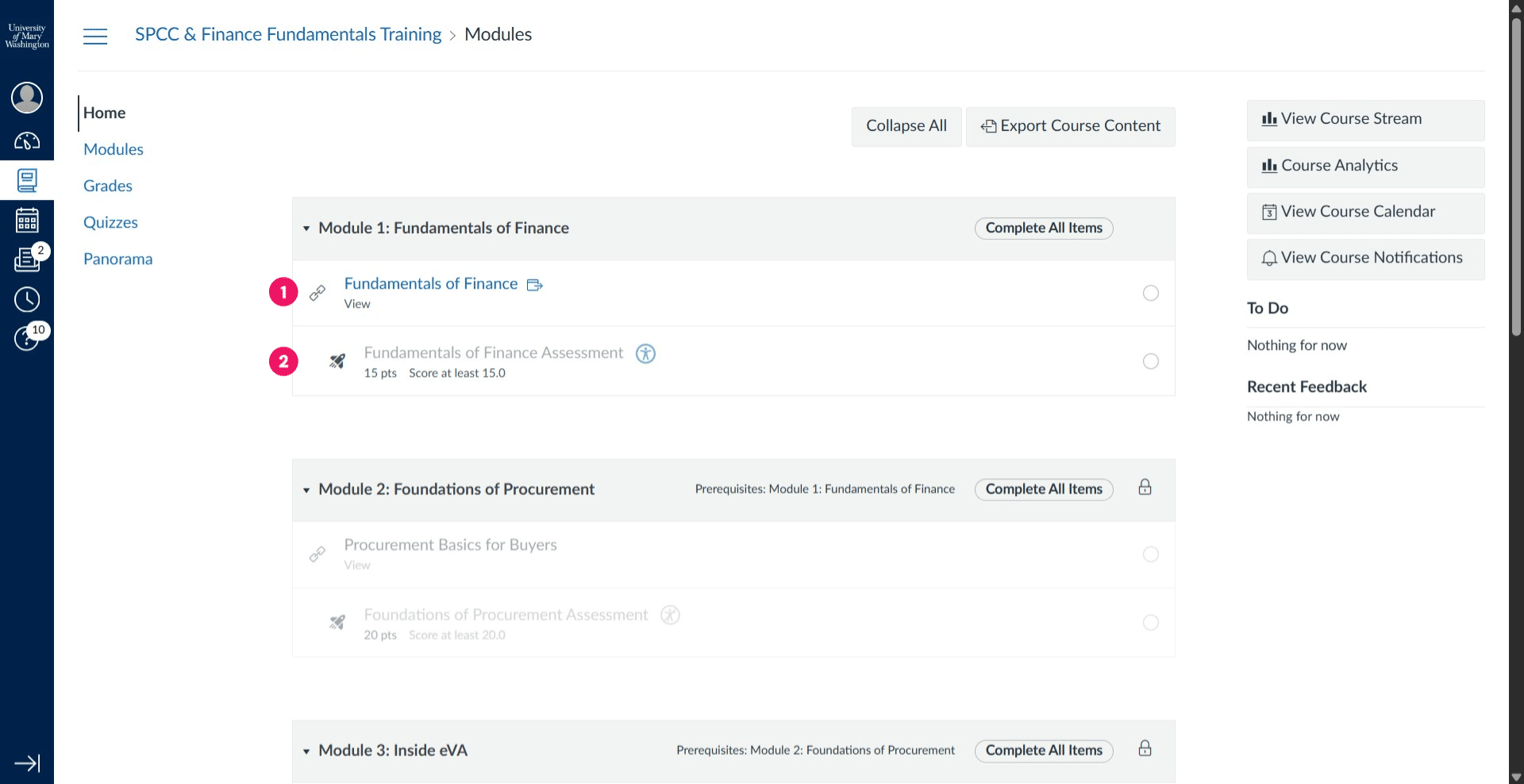Open the Help icon with badge 10

tap(27, 339)
